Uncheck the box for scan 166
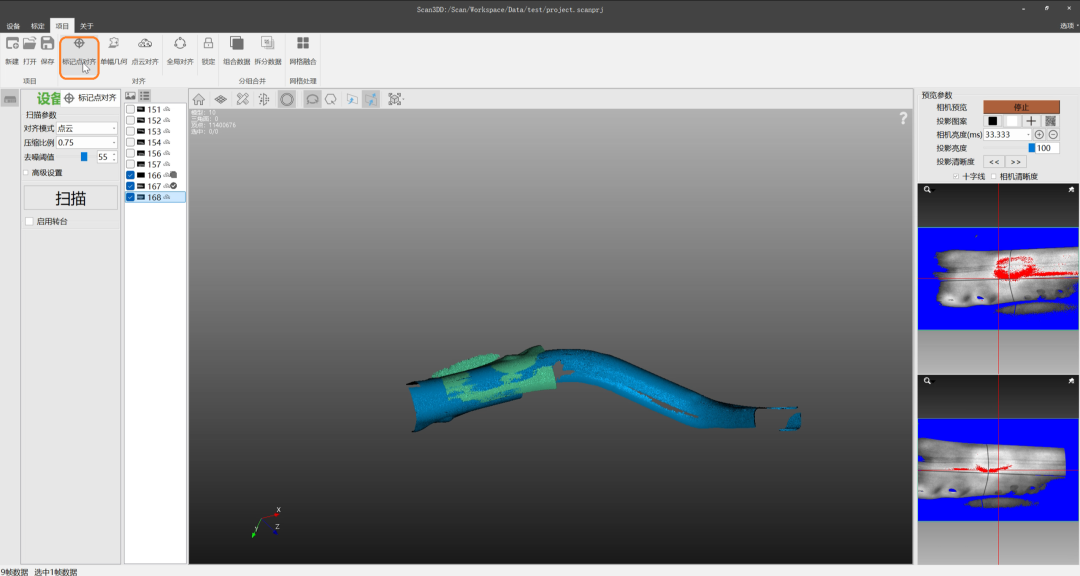This screenshot has height=576, width=1080. coord(130,175)
